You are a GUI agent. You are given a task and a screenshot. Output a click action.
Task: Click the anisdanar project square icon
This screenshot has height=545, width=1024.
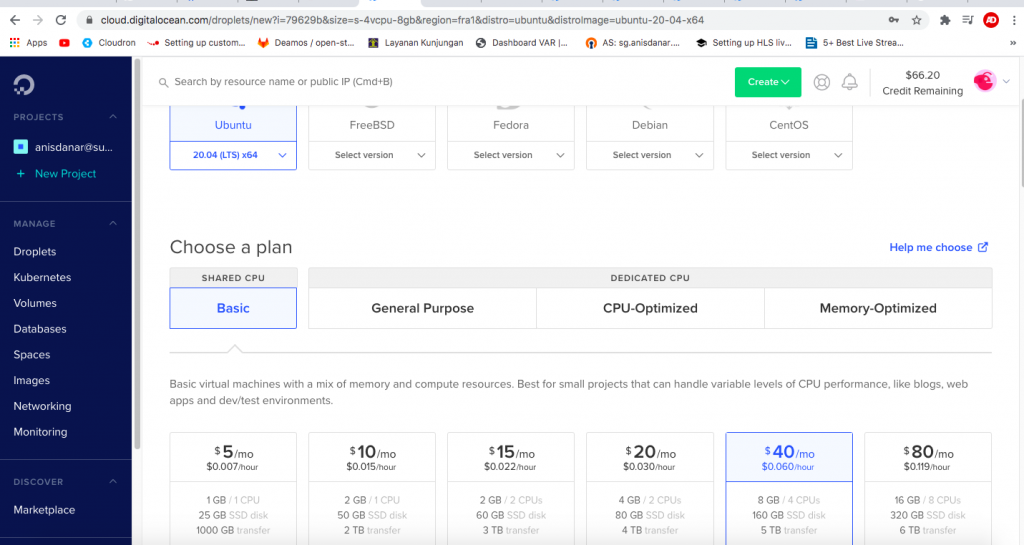(21, 147)
